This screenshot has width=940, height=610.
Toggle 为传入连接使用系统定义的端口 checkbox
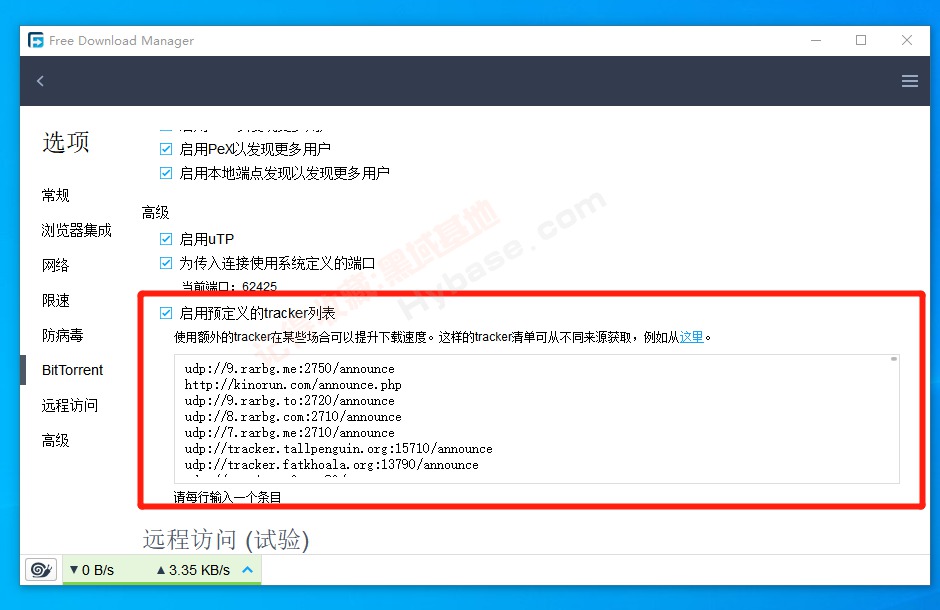click(x=166, y=263)
